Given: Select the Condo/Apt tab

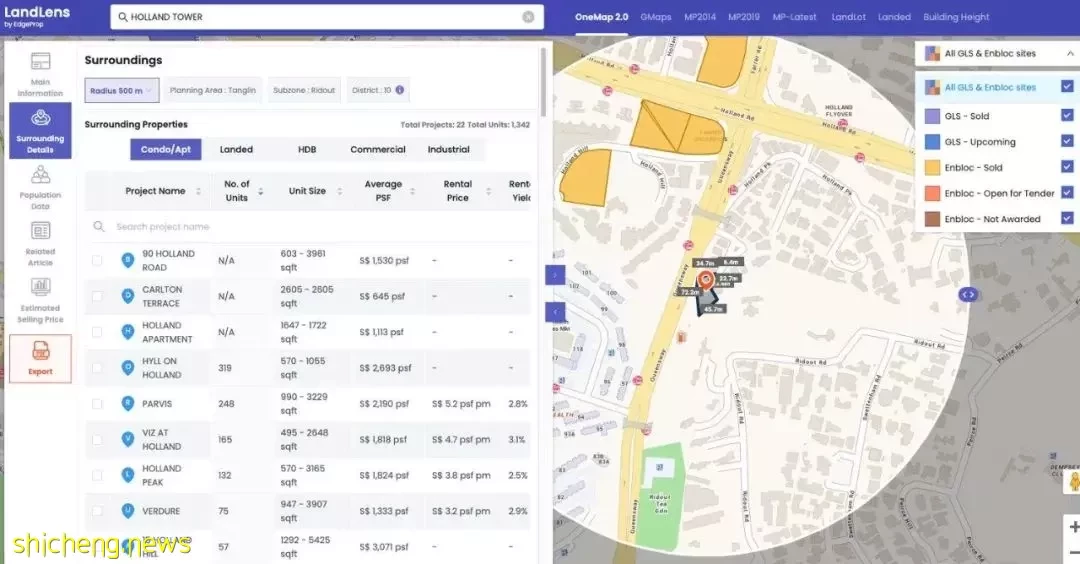Looking at the screenshot, I should (x=165, y=149).
